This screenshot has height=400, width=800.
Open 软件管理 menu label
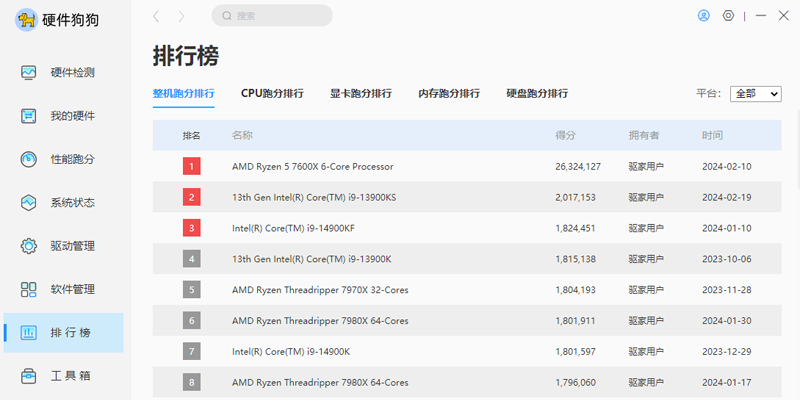[x=72, y=289]
